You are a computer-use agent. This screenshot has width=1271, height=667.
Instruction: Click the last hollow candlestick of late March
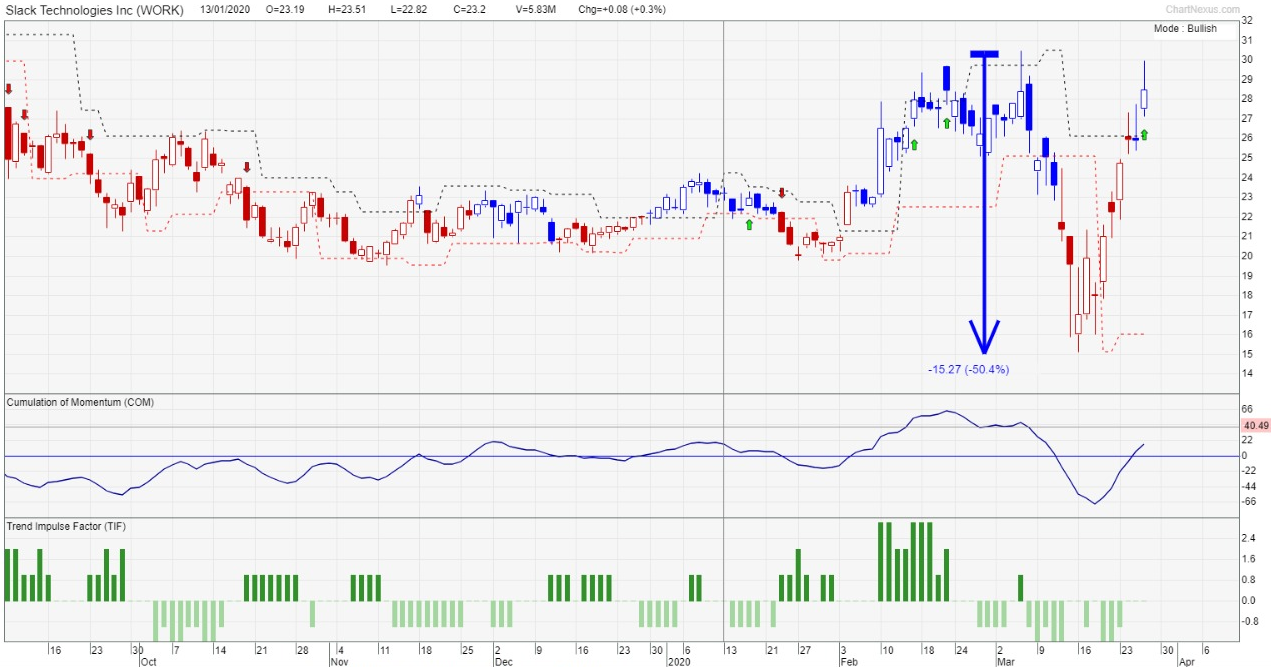[x=1144, y=97]
